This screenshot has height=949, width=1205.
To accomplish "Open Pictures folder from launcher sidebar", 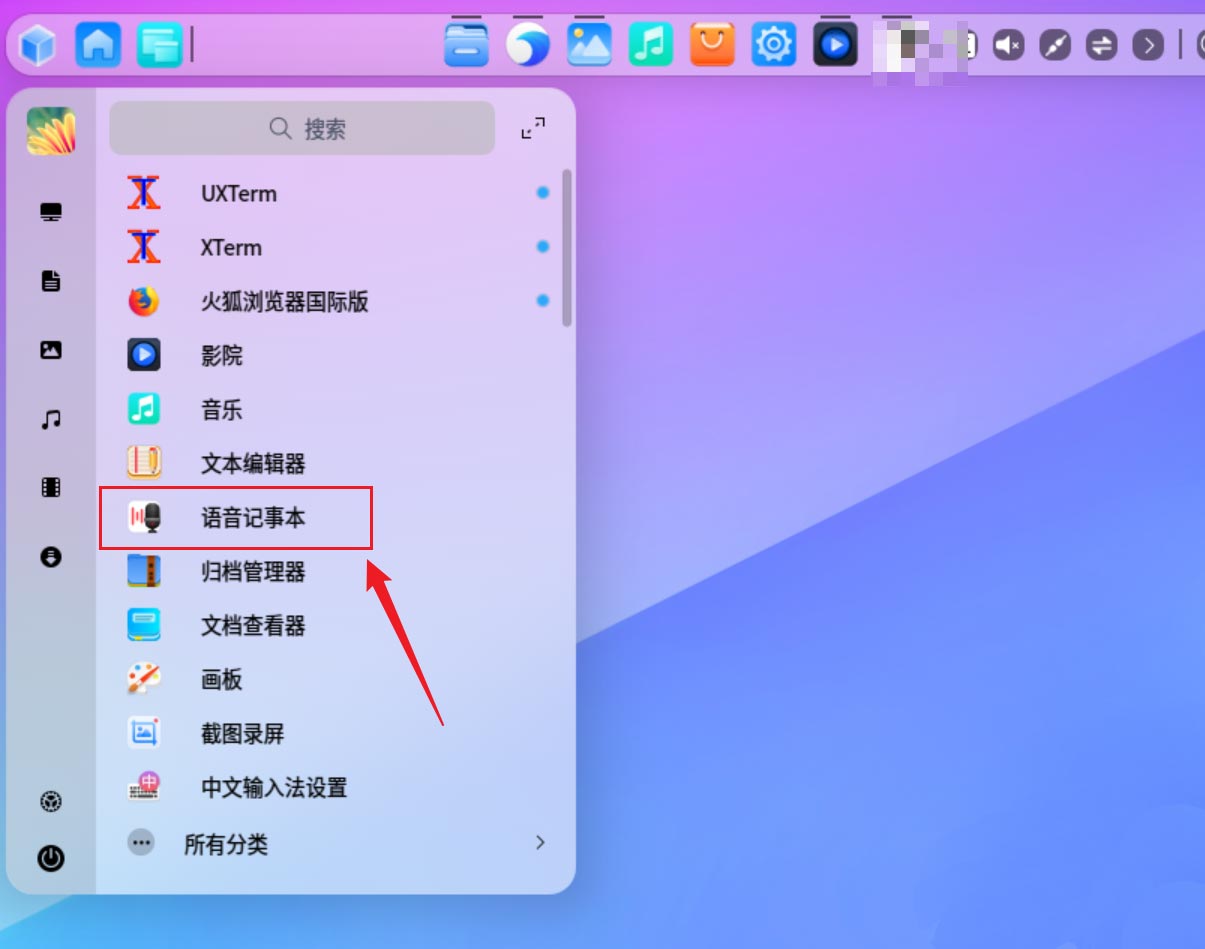I will [x=51, y=350].
